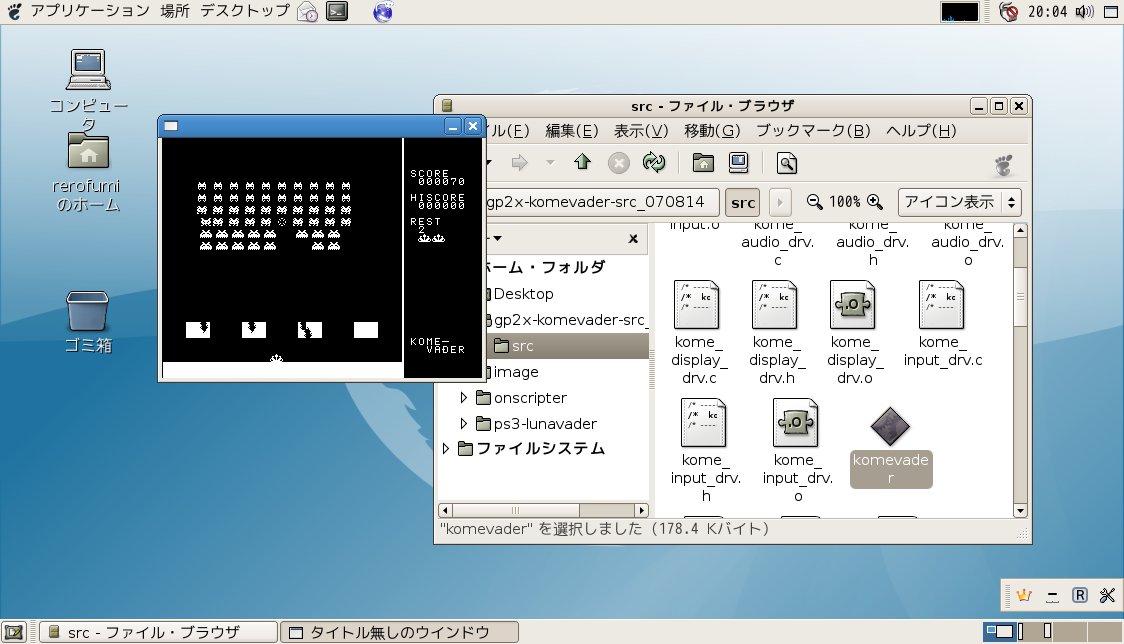Click the game window menu icon
This screenshot has width=1124, height=644.
coord(171,126)
